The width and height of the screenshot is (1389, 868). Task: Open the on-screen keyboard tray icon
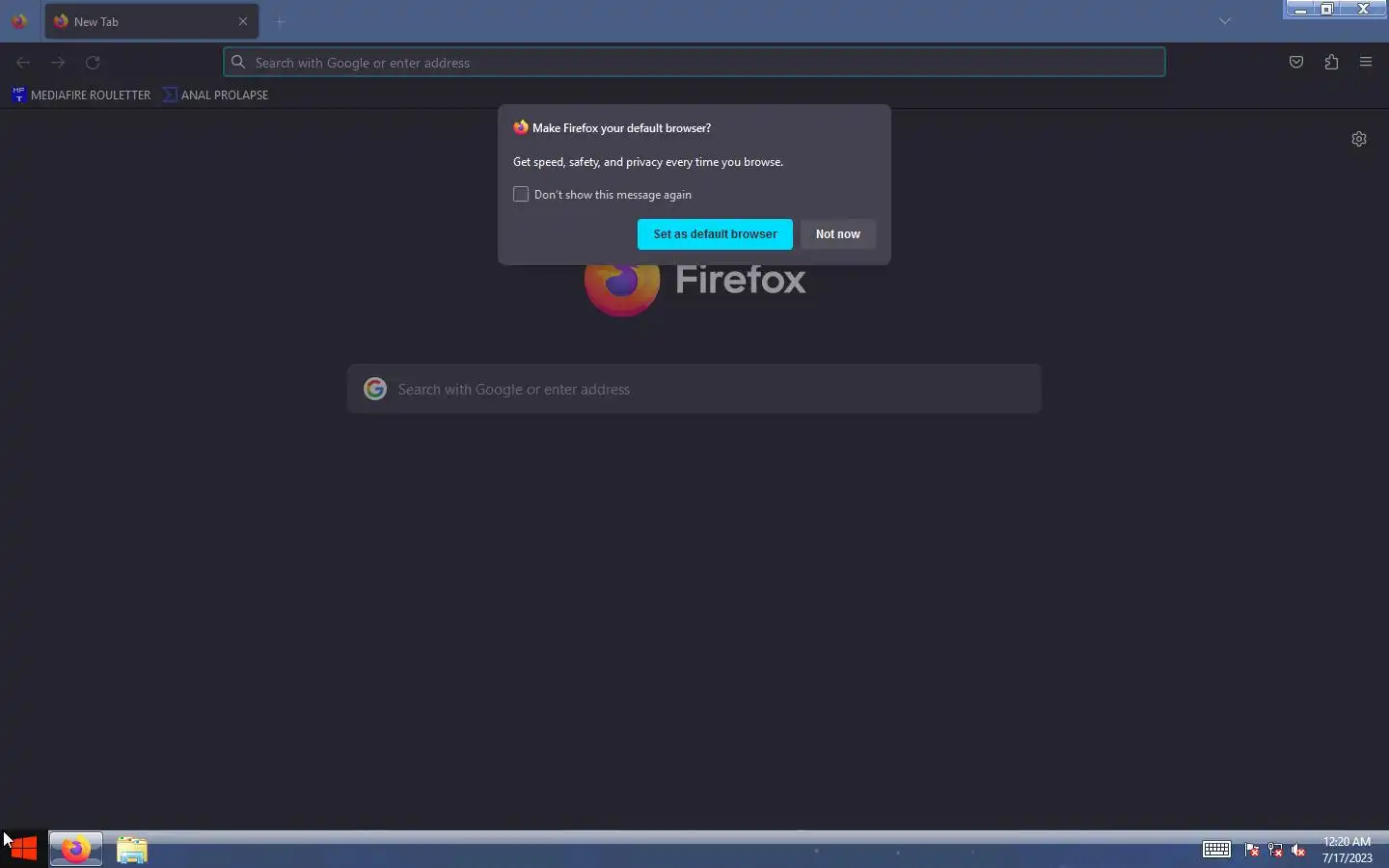[x=1216, y=850]
